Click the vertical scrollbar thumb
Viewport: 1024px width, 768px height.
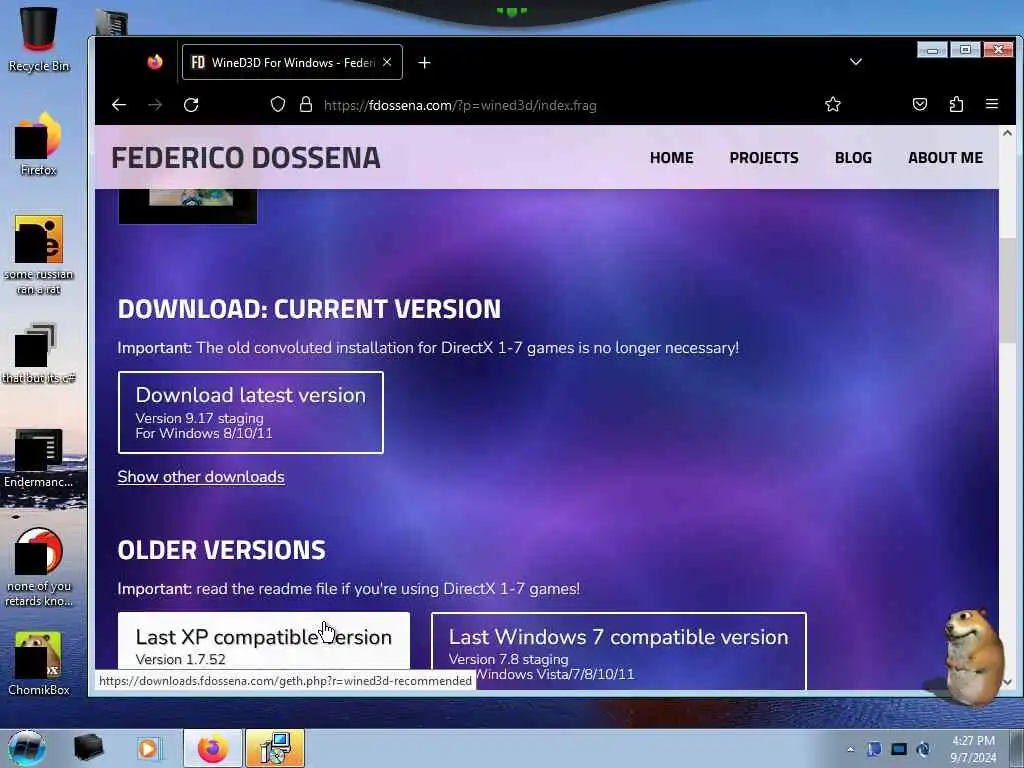coord(1007,291)
